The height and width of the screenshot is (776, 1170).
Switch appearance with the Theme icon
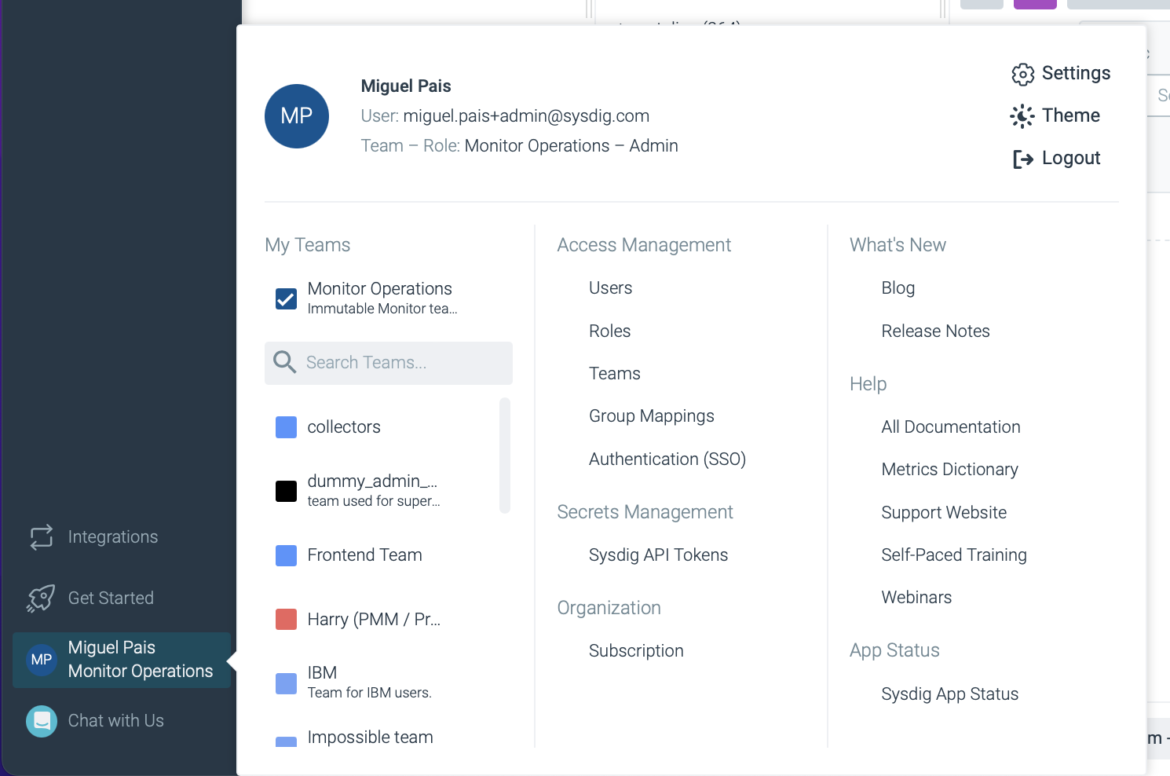click(x=1021, y=115)
